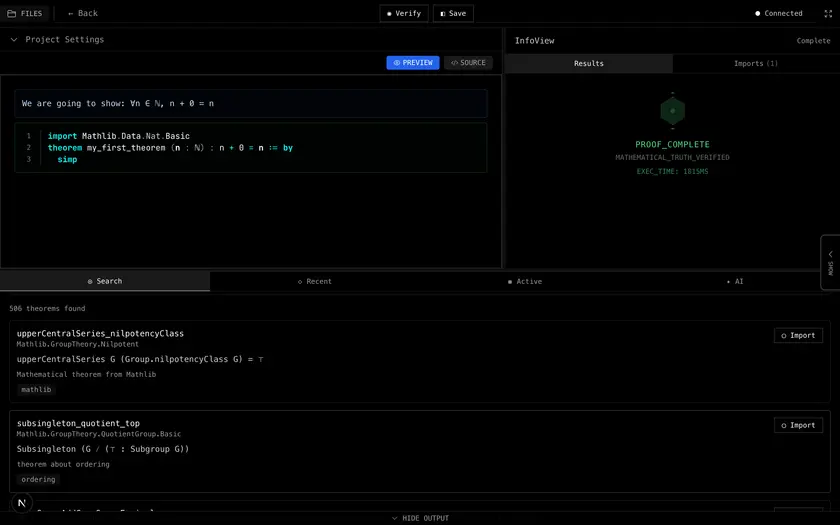This screenshot has width=840, height=525.
Task: Open the Imports tab in InfoView
Action: point(756,63)
